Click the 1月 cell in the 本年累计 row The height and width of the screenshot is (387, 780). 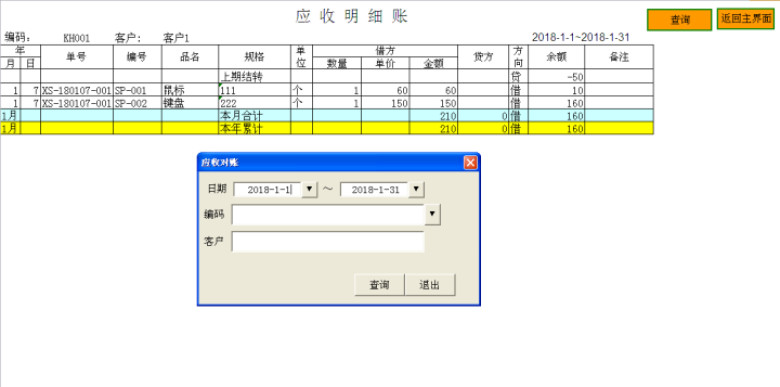[10, 128]
